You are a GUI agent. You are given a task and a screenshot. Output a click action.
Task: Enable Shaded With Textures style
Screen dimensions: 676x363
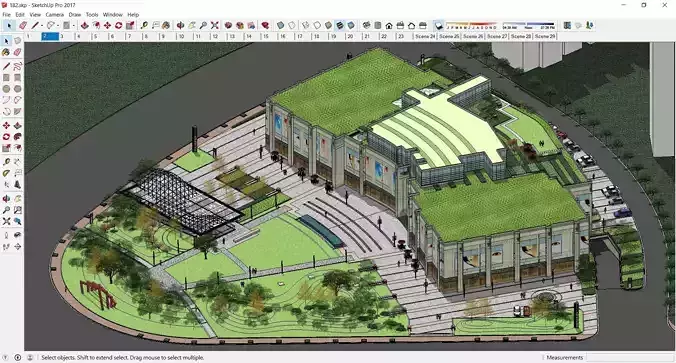click(340, 26)
